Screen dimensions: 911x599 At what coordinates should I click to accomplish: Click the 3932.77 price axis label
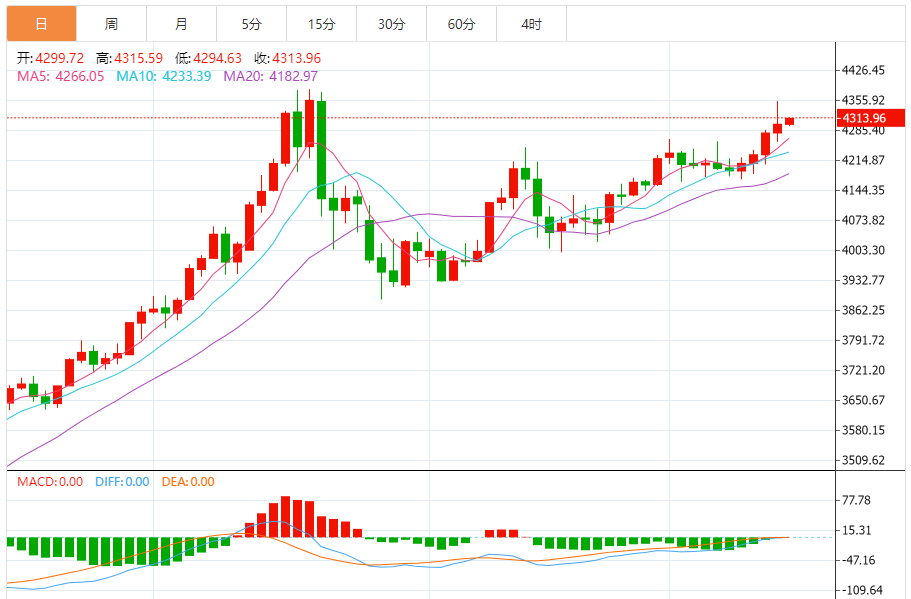click(x=863, y=280)
